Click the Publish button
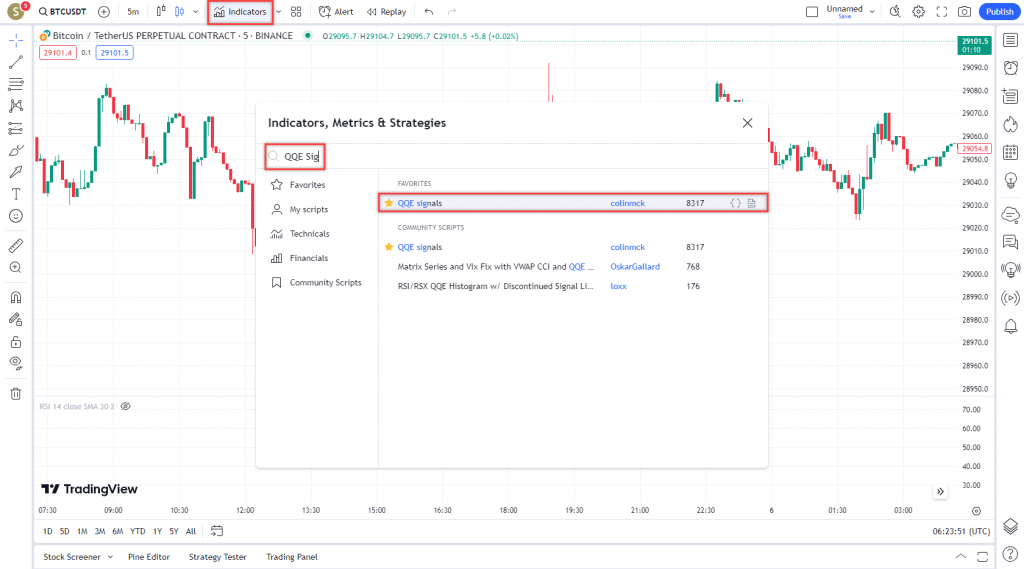Screen dimensions: 1024x569 click(x=999, y=12)
